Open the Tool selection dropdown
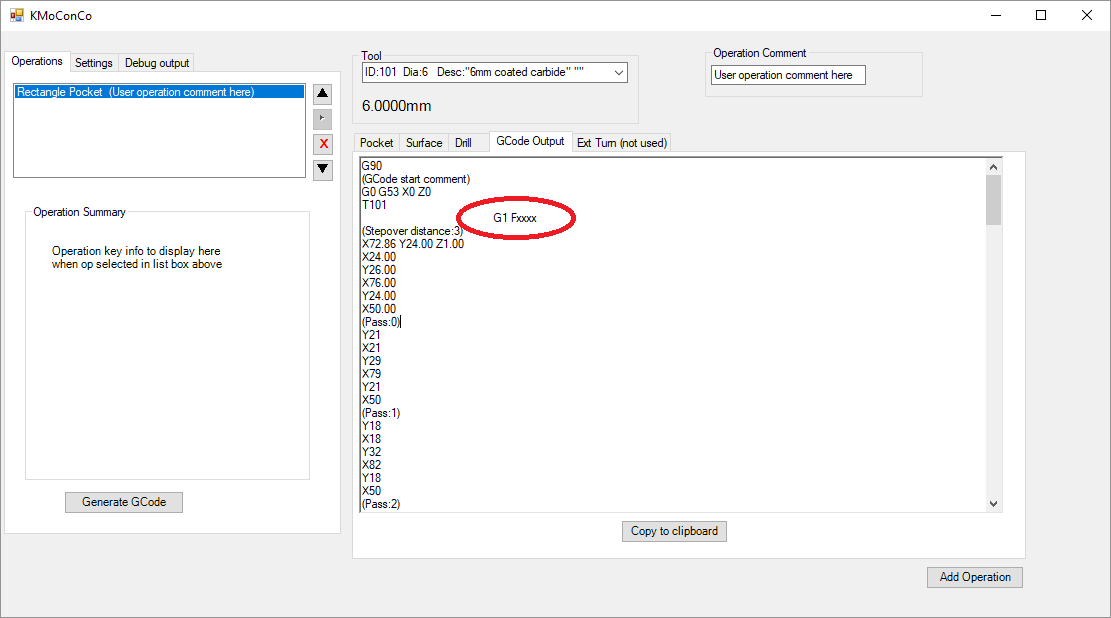Image resolution: width=1111 pixels, height=618 pixels. (x=618, y=73)
